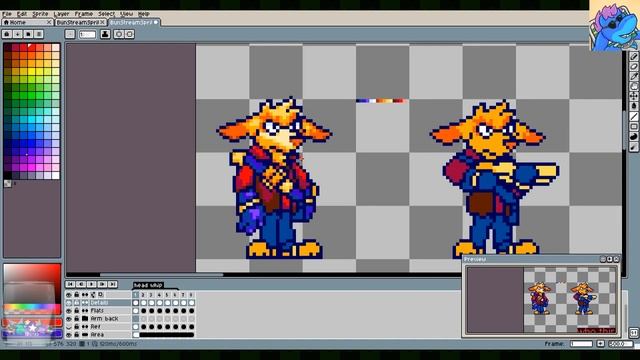
Task: Open the Layer menu
Action: (x=61, y=14)
